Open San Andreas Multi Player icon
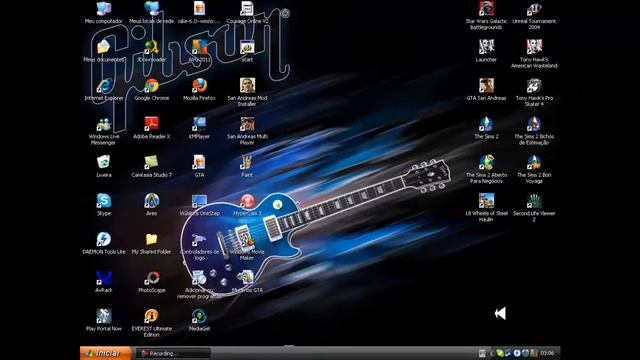The image size is (640, 360). click(247, 124)
